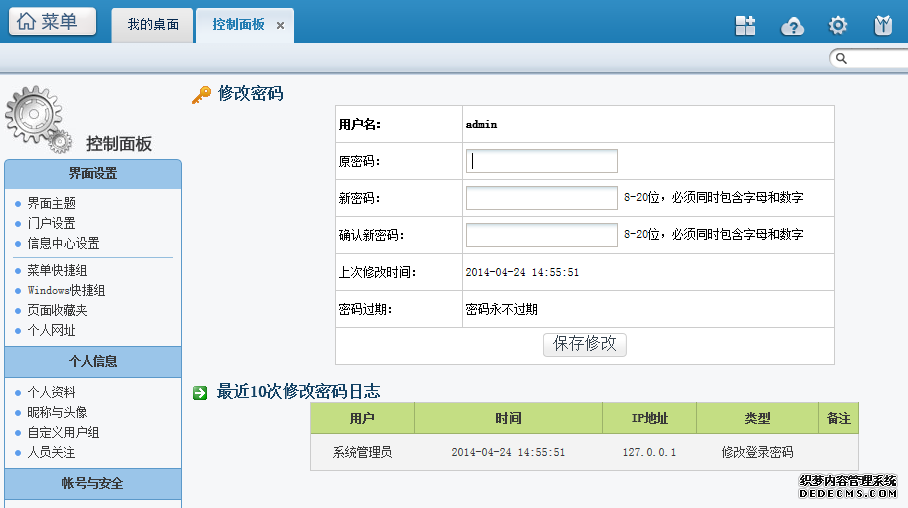
Task: Expand the 帐号与安全 section header
Action: coord(93,484)
